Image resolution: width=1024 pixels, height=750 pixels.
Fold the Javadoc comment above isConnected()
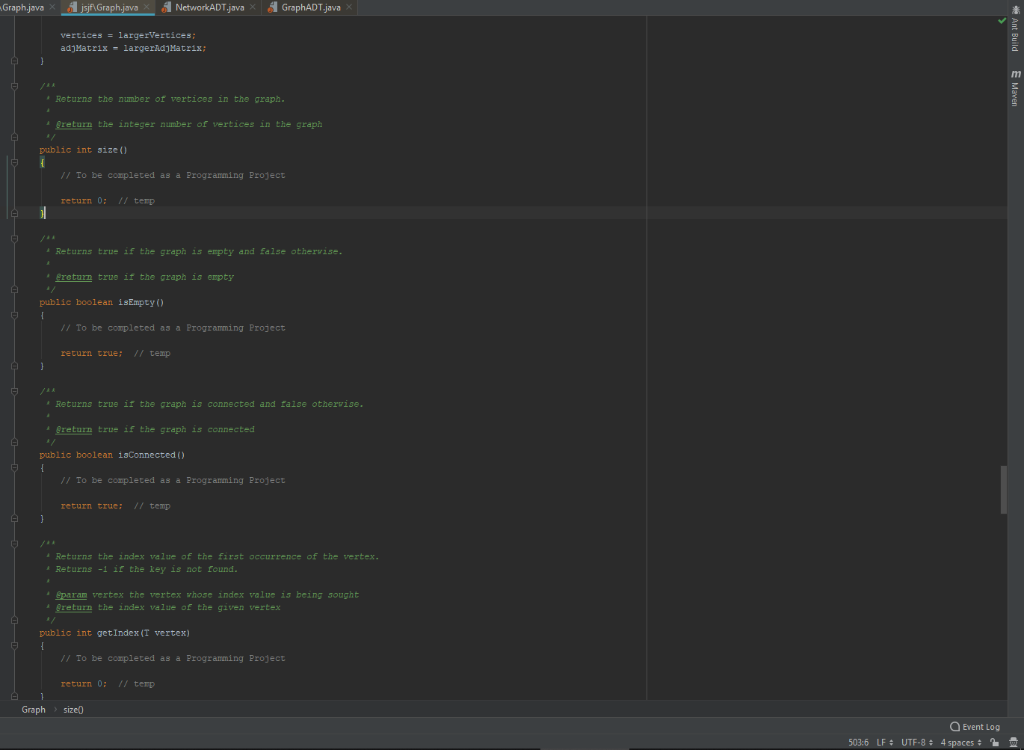(14, 391)
